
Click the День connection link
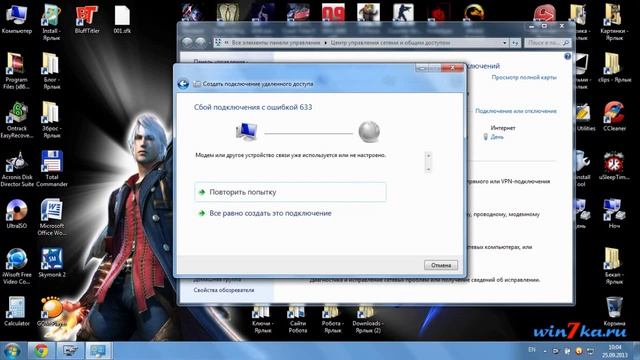[497, 137]
